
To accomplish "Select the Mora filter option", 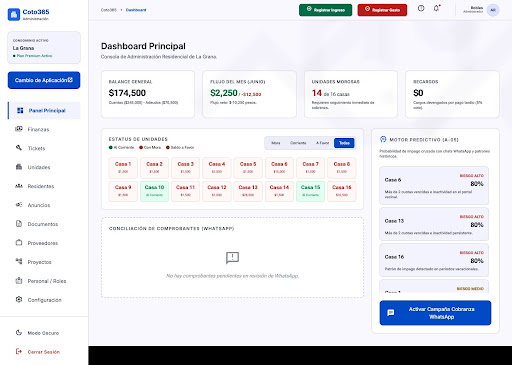I will tap(276, 143).
